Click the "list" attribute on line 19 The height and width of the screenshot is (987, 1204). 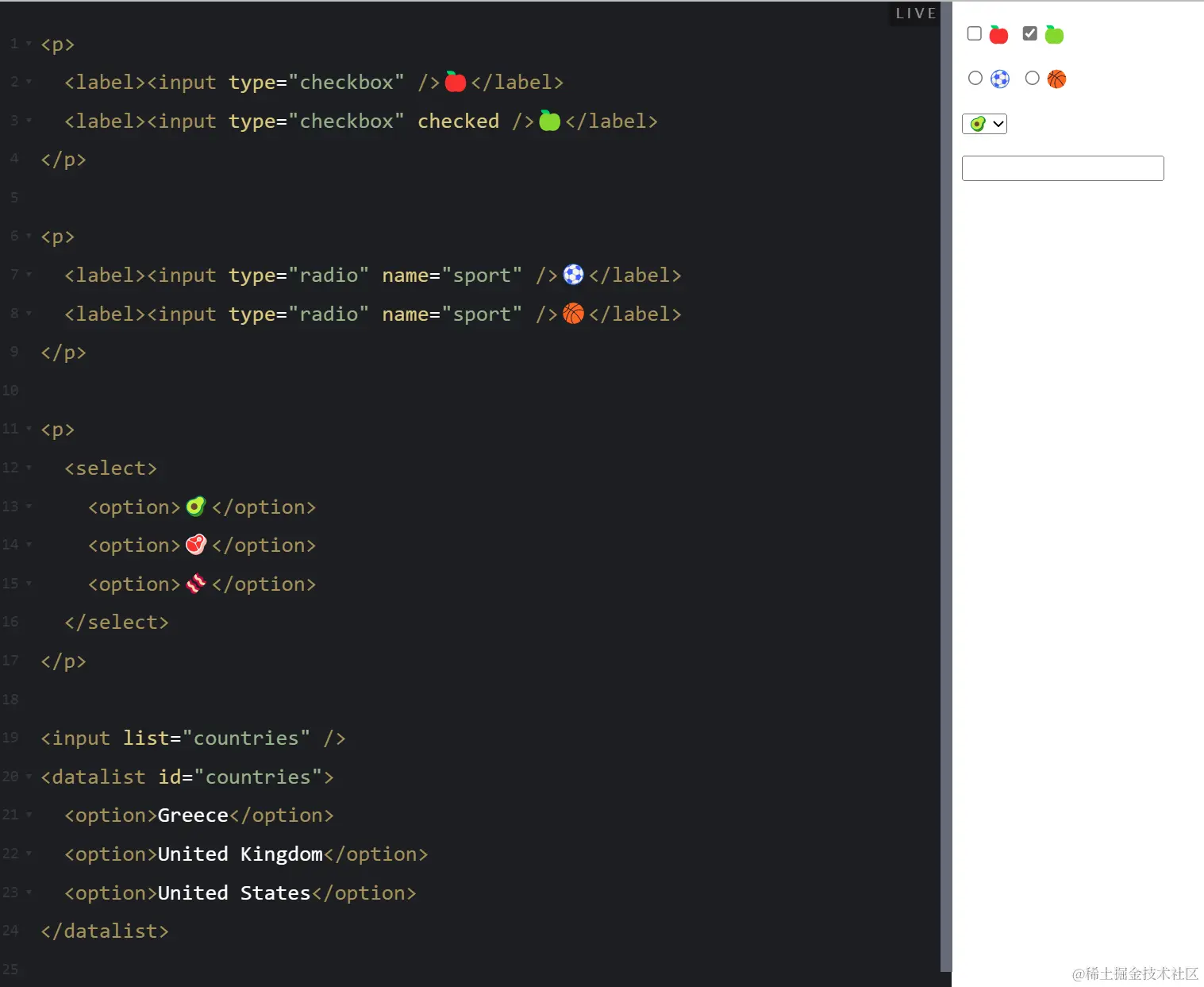tap(146, 738)
